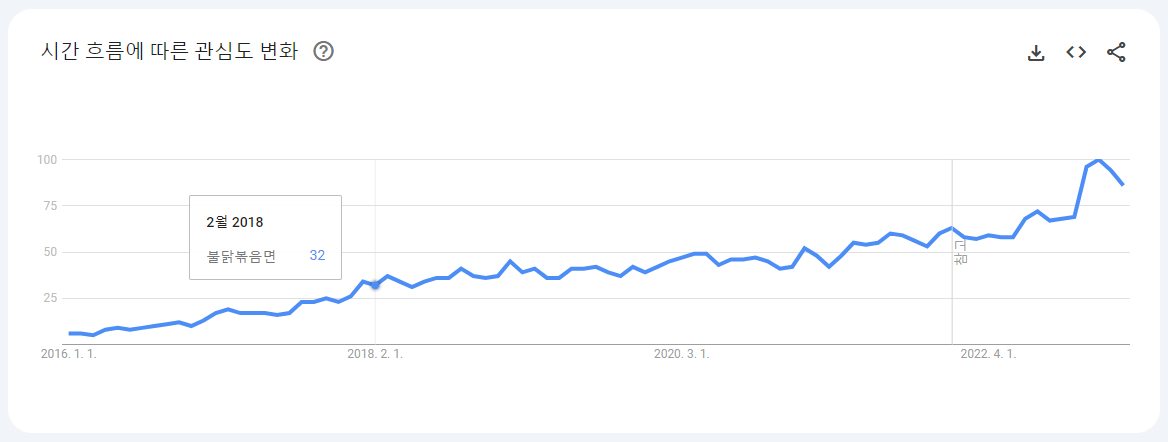Select the 2018. 2. 1. axis label
The height and width of the screenshot is (442, 1168).
tap(375, 355)
